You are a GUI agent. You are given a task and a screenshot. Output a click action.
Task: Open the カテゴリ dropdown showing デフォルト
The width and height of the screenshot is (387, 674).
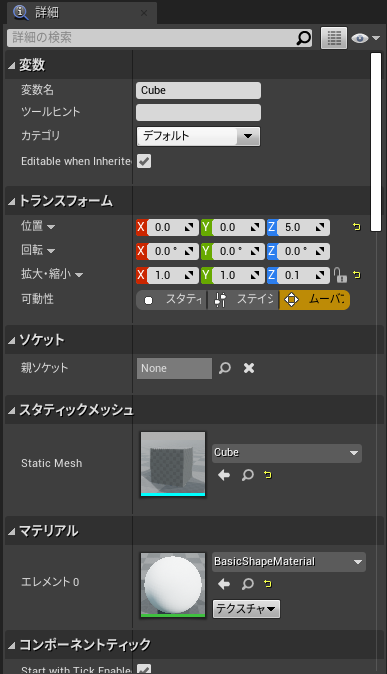click(x=198, y=136)
